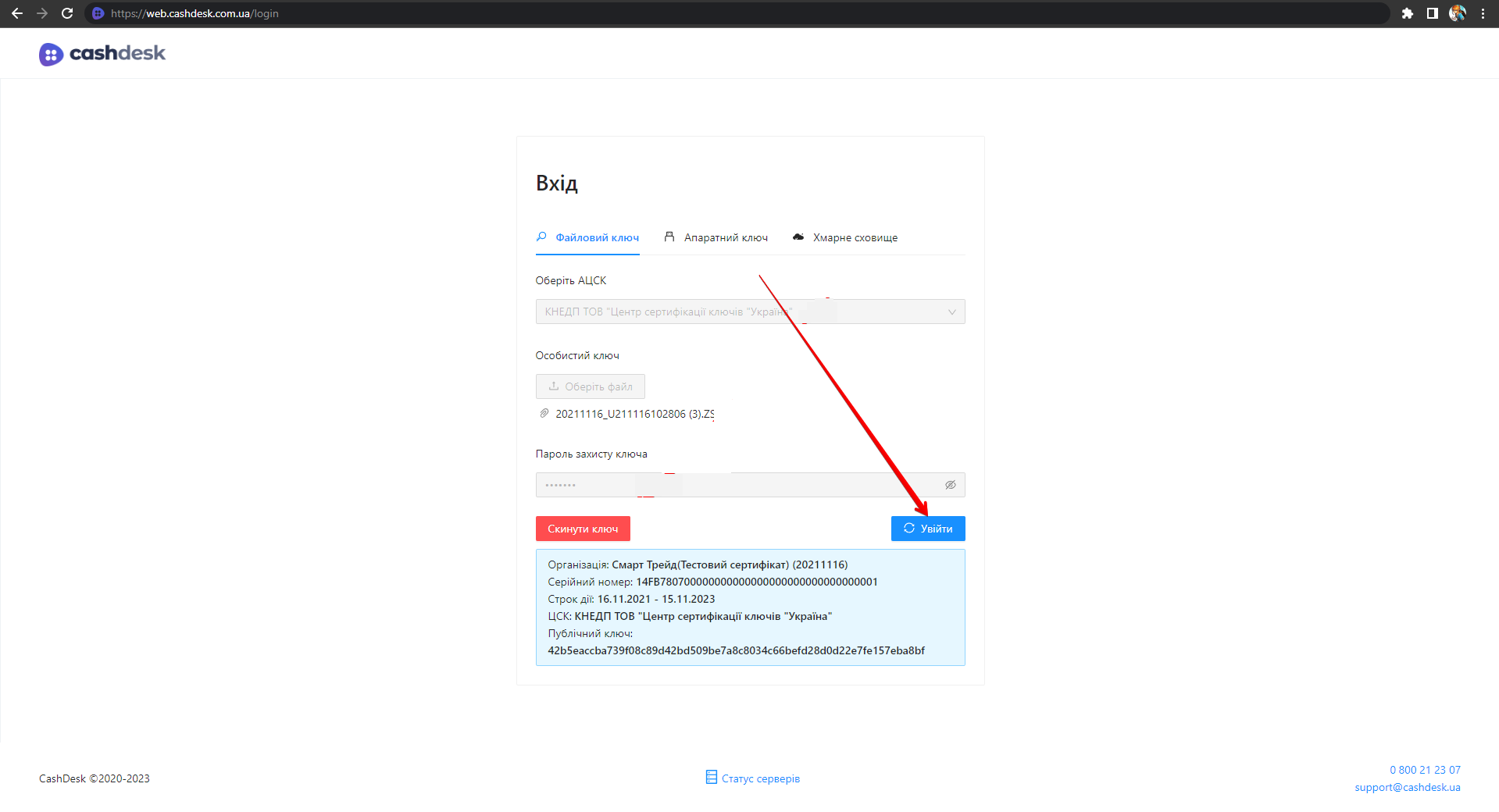The image size is (1499, 812).
Task: Click the key password input field
Action: (751, 485)
